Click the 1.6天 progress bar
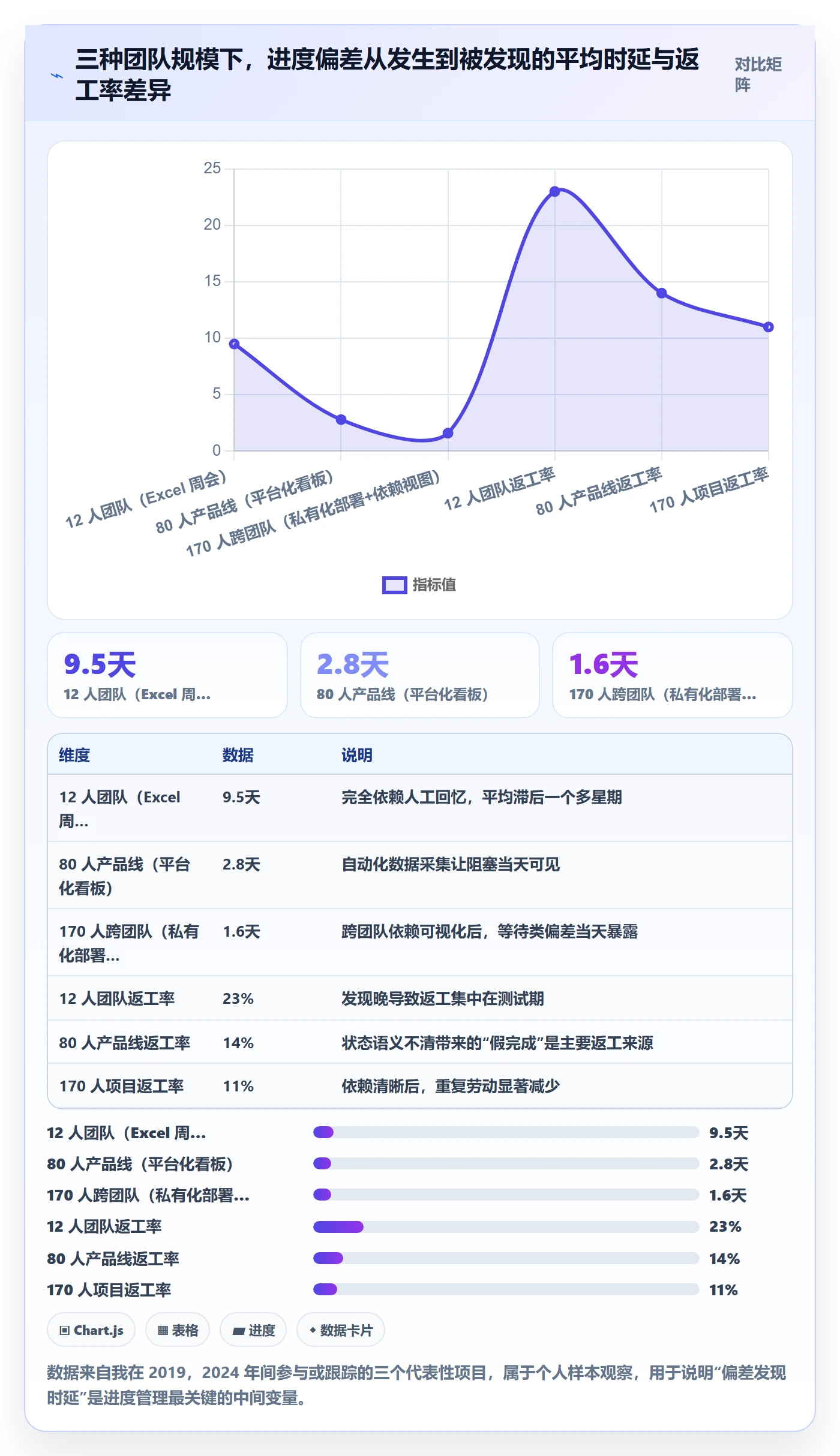 point(506,1195)
